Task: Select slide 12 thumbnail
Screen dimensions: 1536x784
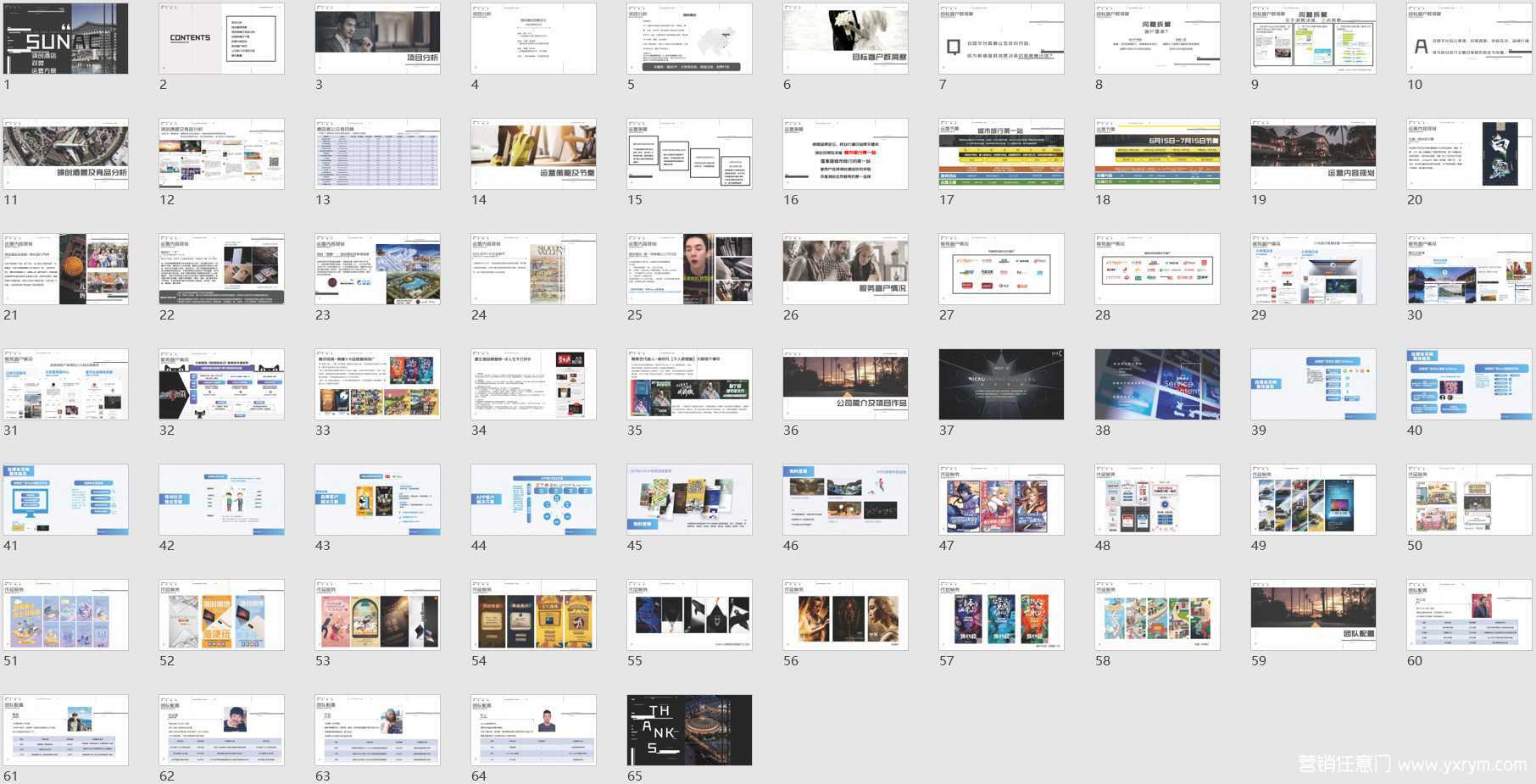Action: tap(222, 153)
